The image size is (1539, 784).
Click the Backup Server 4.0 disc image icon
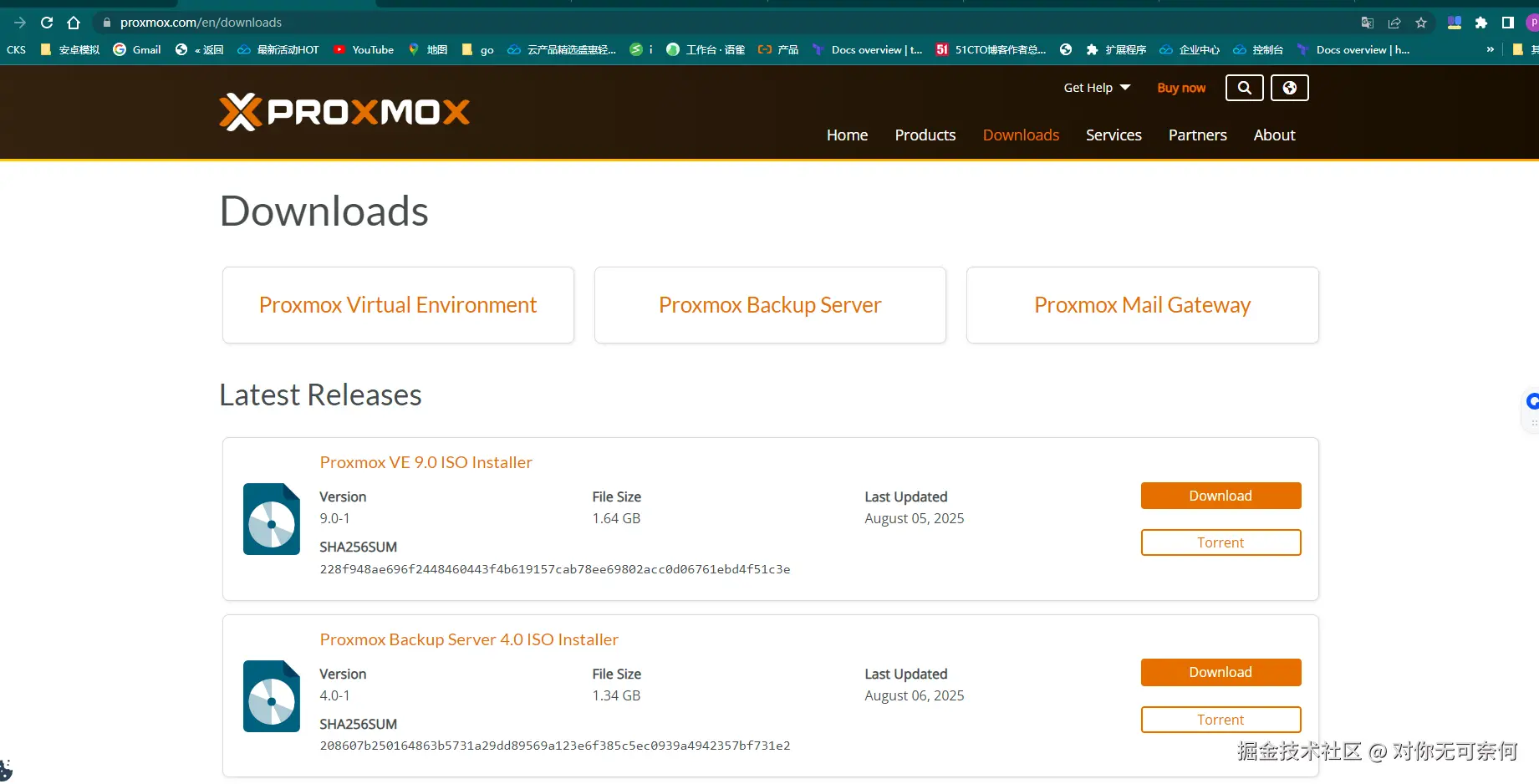[272, 696]
